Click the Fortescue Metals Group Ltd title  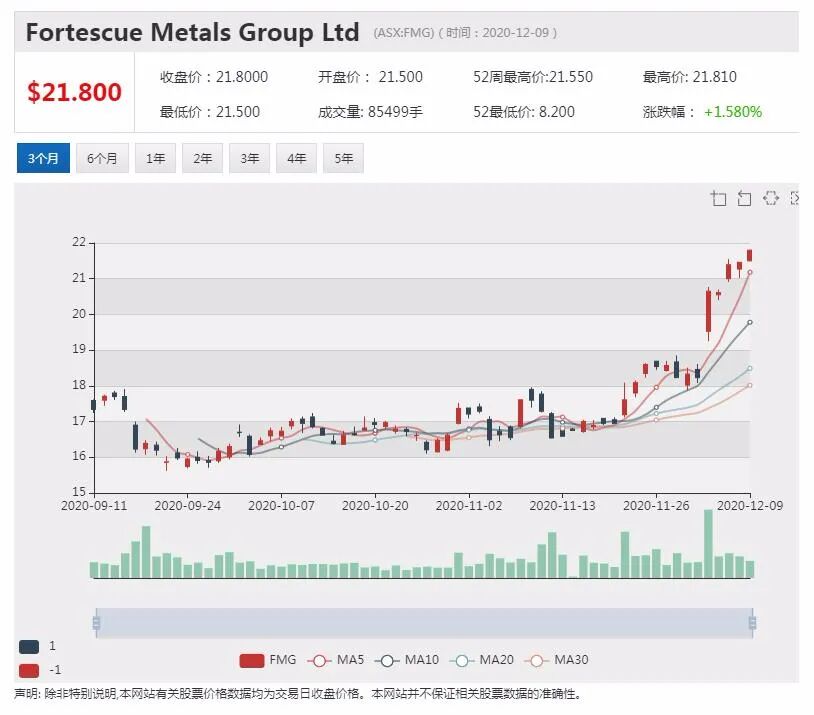[193, 32]
